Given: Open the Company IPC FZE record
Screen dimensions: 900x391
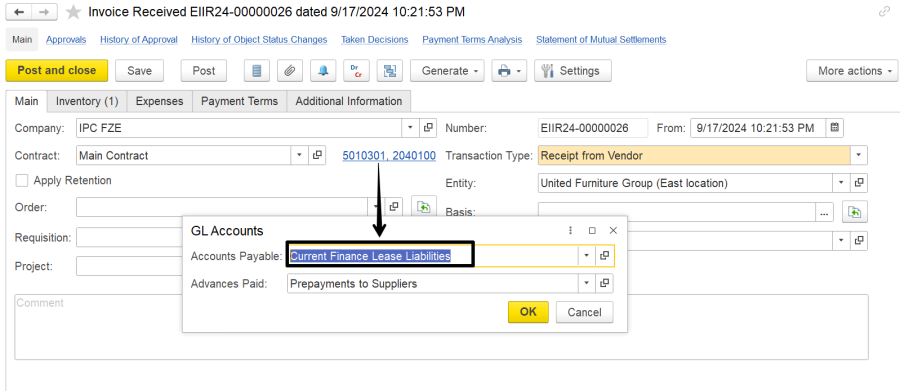Looking at the screenshot, I should 428,128.
